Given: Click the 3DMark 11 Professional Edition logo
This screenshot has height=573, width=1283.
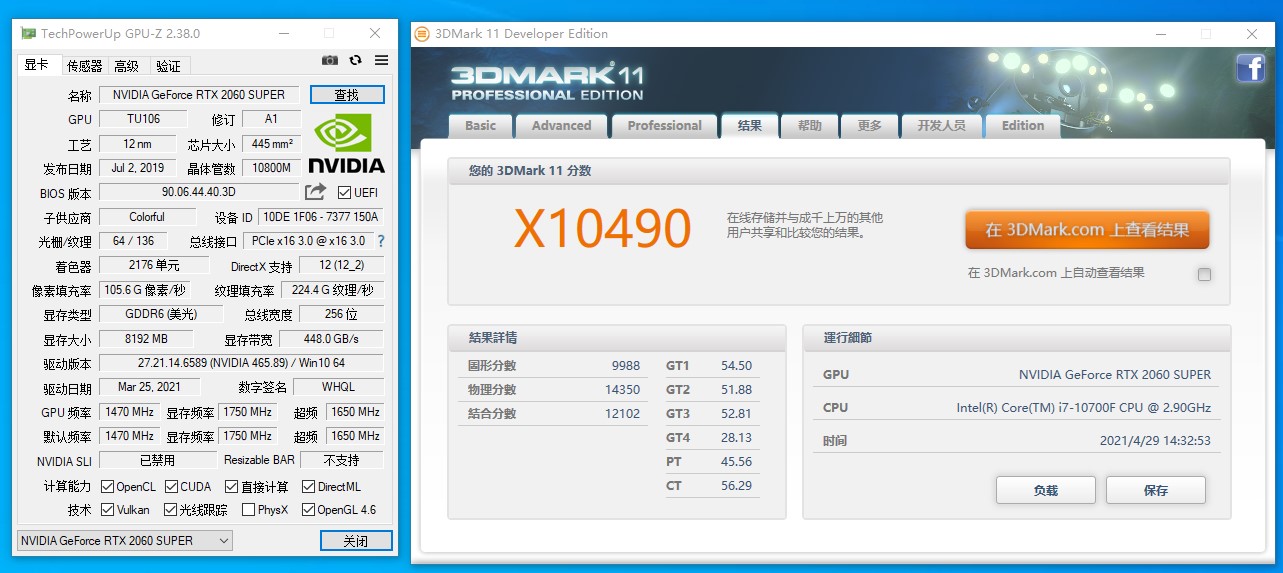Looking at the screenshot, I should point(547,82).
